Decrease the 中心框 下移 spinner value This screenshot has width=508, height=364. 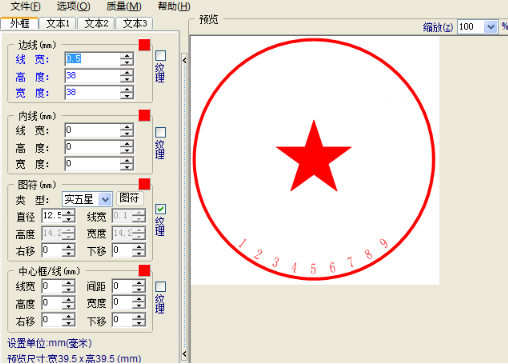click(x=139, y=324)
